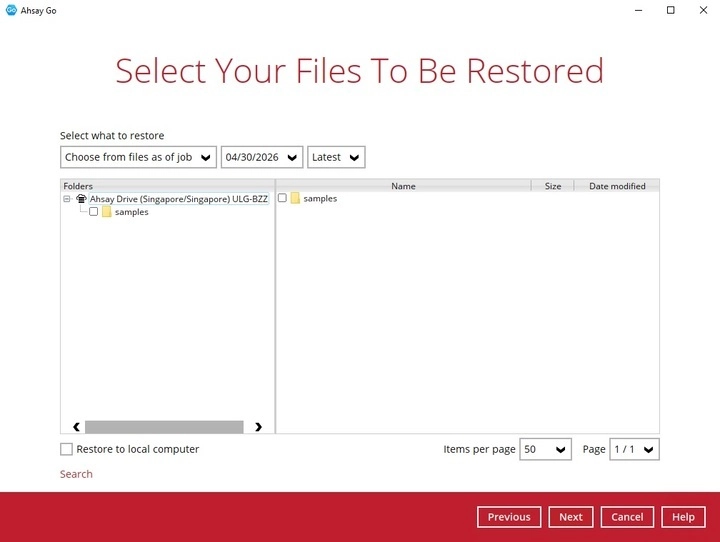Open the Latest time dropdown

click(x=336, y=157)
